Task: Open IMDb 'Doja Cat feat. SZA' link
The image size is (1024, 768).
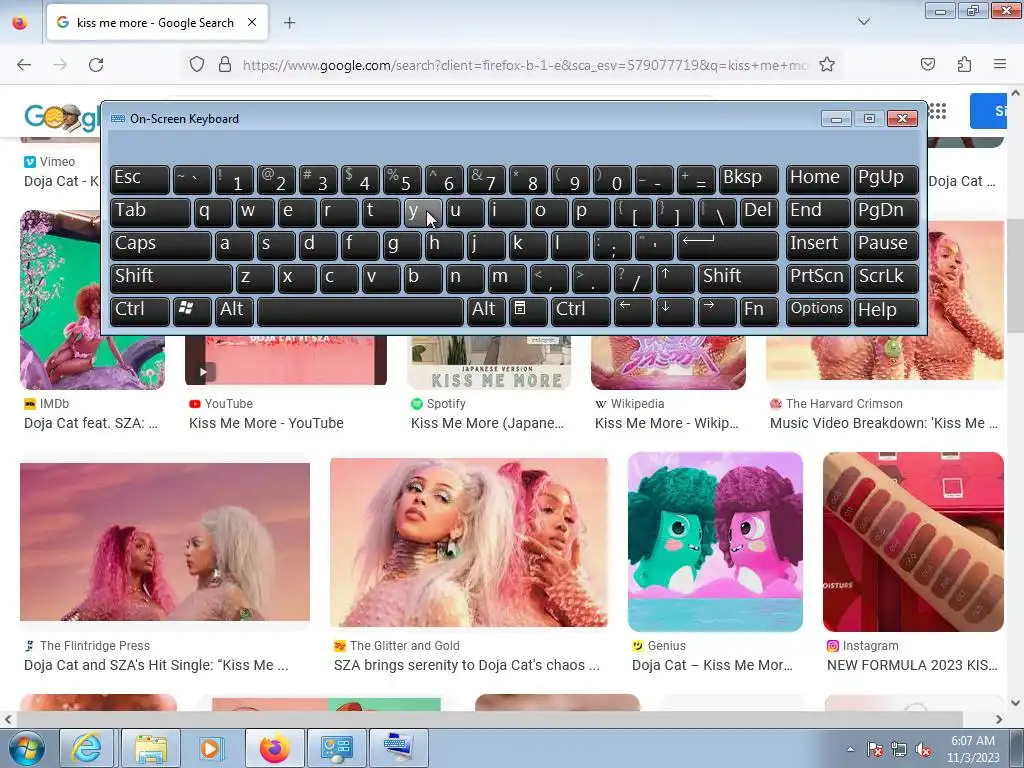Action: point(91,423)
